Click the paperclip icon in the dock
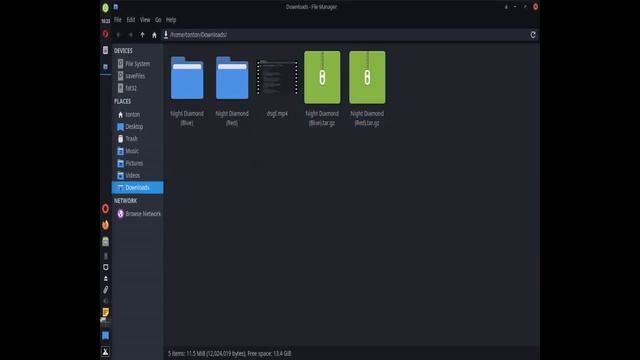640x360 pixels. point(105,290)
